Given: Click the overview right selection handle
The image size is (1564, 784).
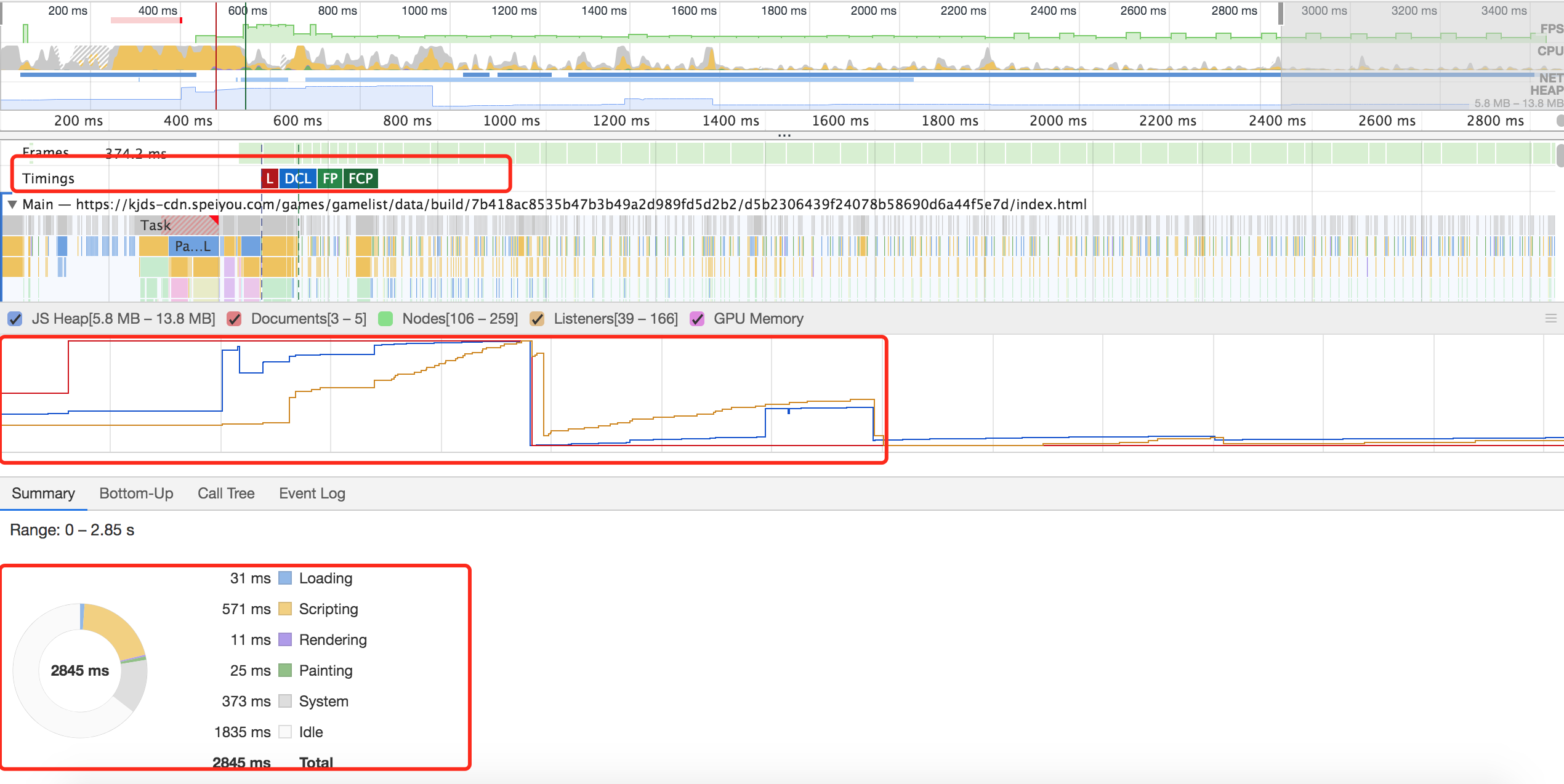Looking at the screenshot, I should click(1281, 14).
